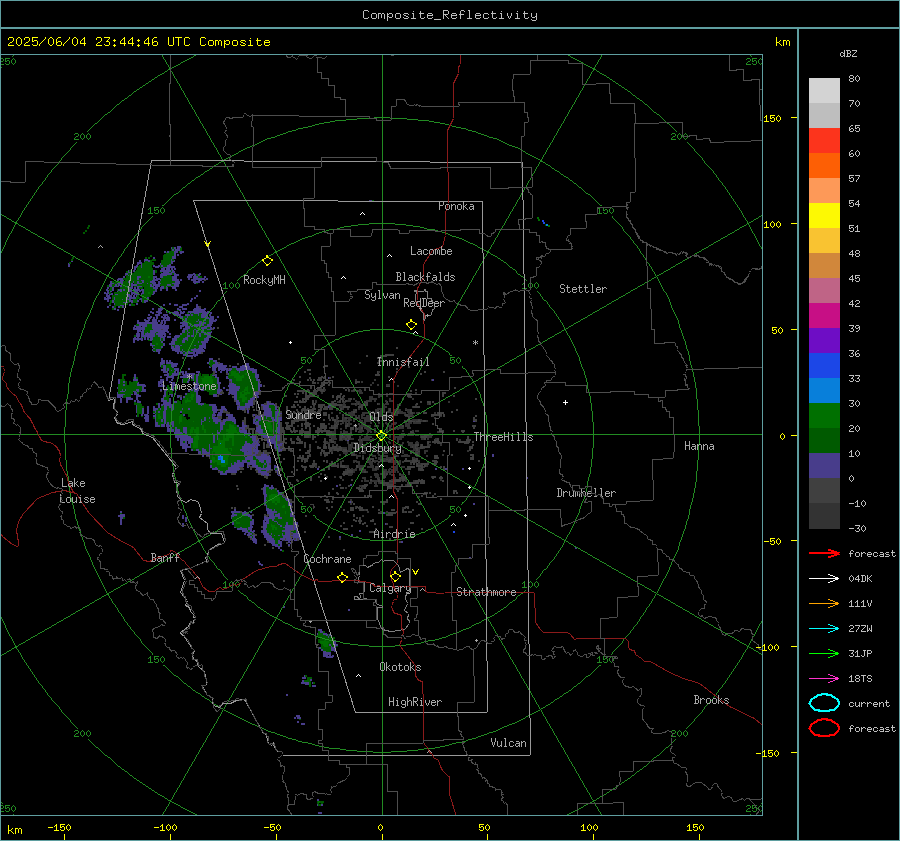Click the Cochrane city label
Viewport: 900px width, 841px height.
(x=327, y=559)
